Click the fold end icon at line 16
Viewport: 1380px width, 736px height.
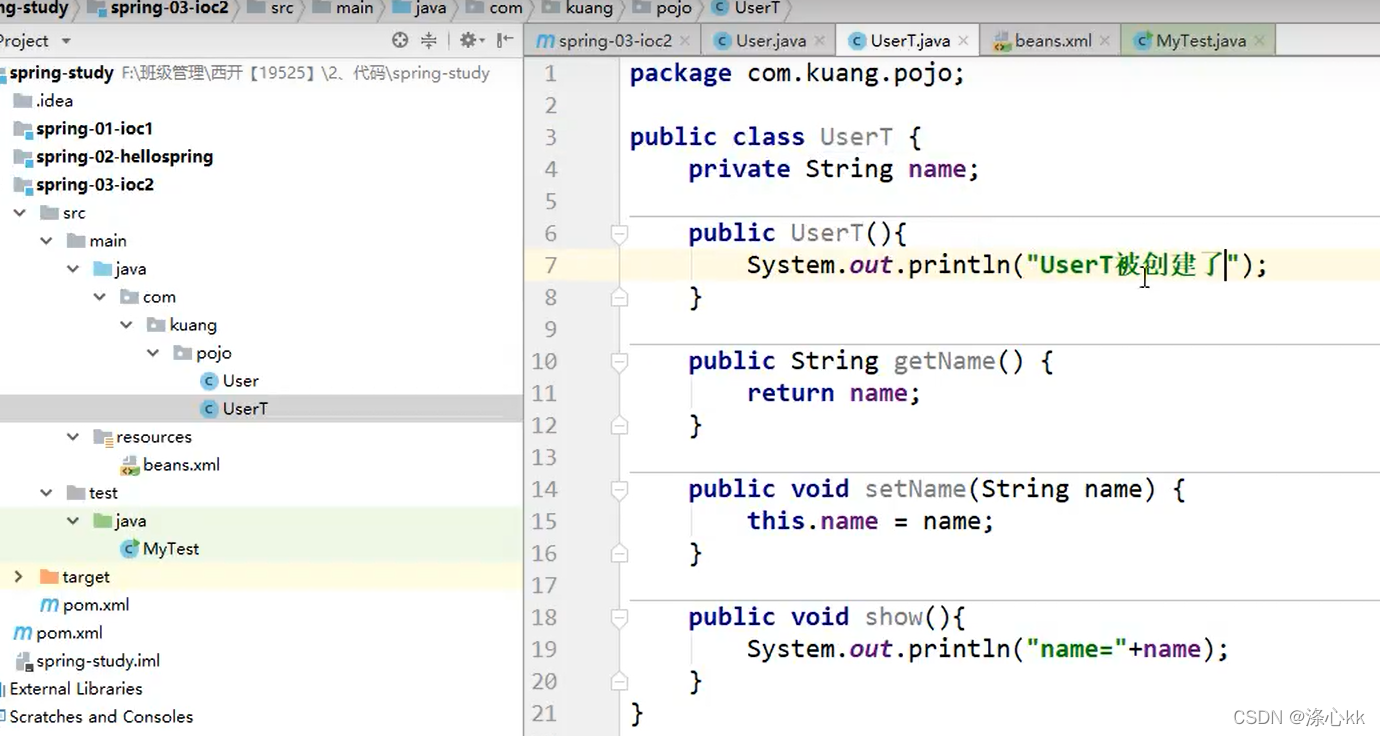[619, 553]
